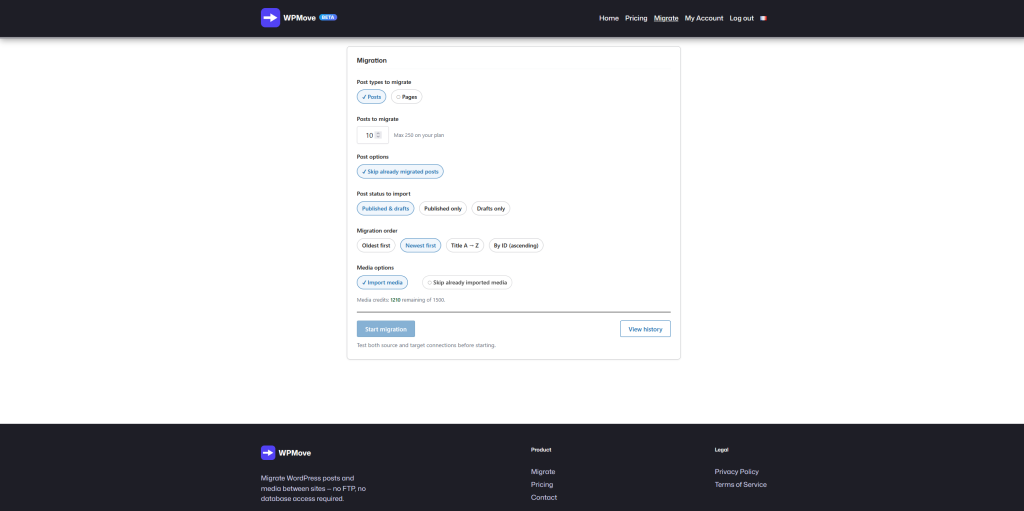1024x511 pixels.
Task: Choose Title A → Z order
Action: tap(465, 246)
